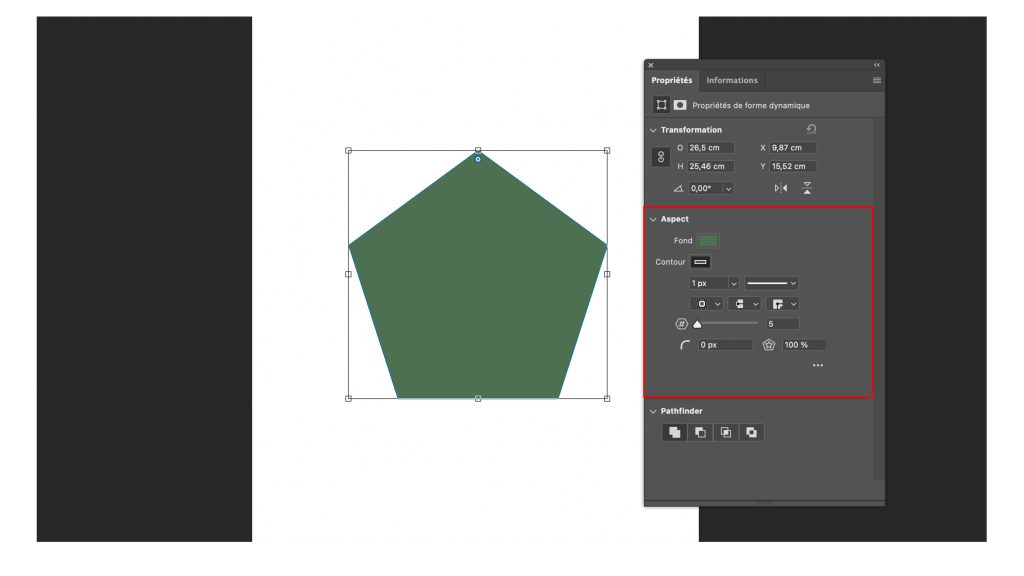Click the bottom-center transform handle
Image resolution: width=1024 pixels, height=576 pixels.
click(x=478, y=398)
